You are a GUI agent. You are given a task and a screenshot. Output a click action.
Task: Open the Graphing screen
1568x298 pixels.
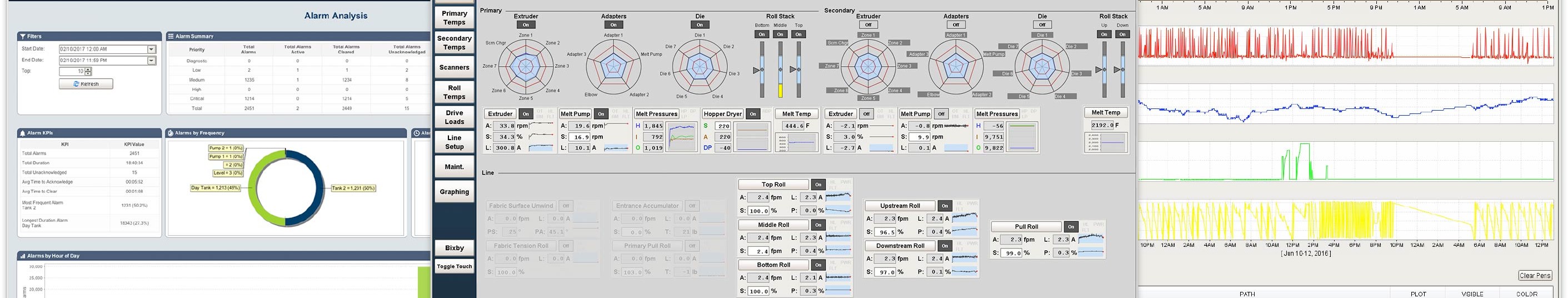[x=454, y=192]
